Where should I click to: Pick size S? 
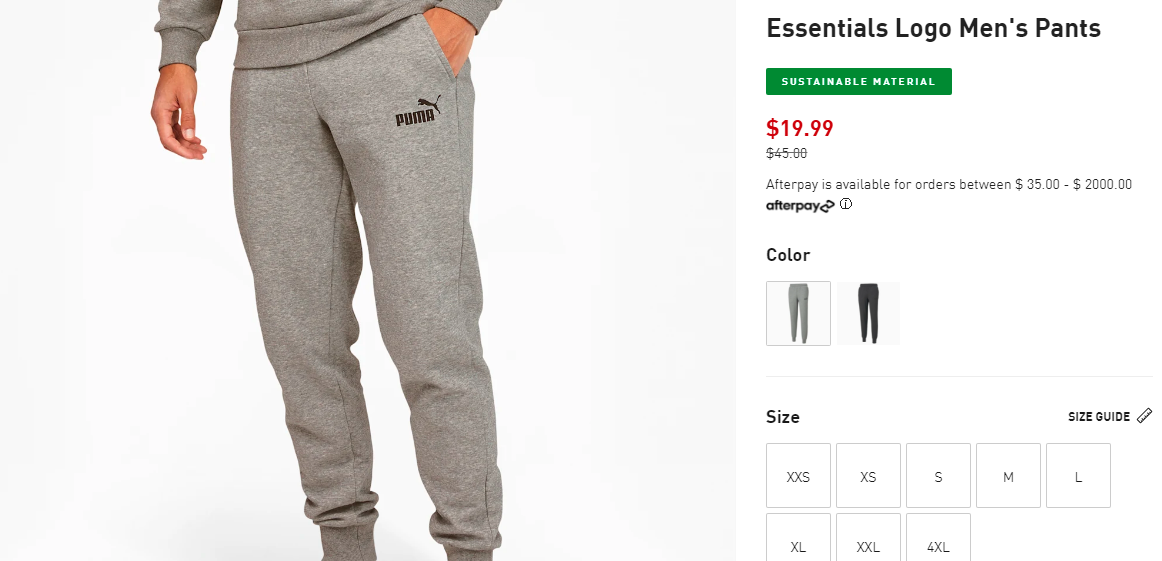(x=938, y=476)
